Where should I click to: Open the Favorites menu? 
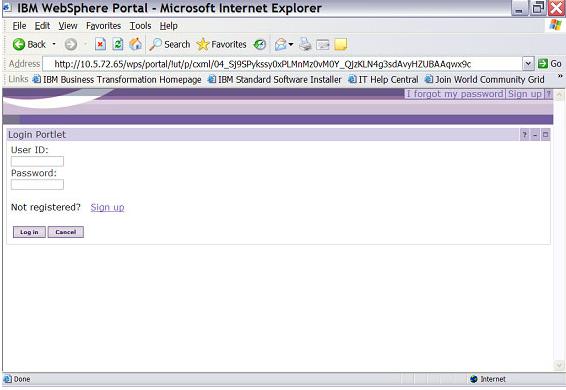(x=103, y=26)
